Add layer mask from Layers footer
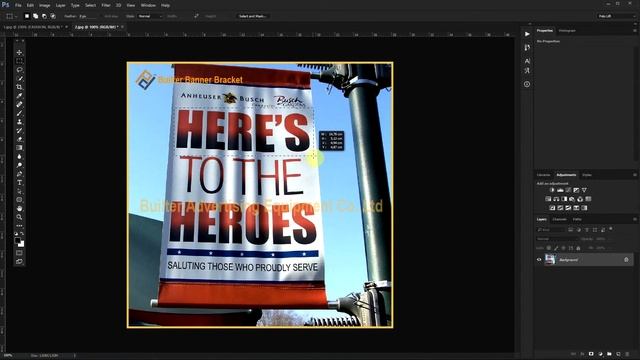Viewport: 640px width, 360px height. pos(591,354)
